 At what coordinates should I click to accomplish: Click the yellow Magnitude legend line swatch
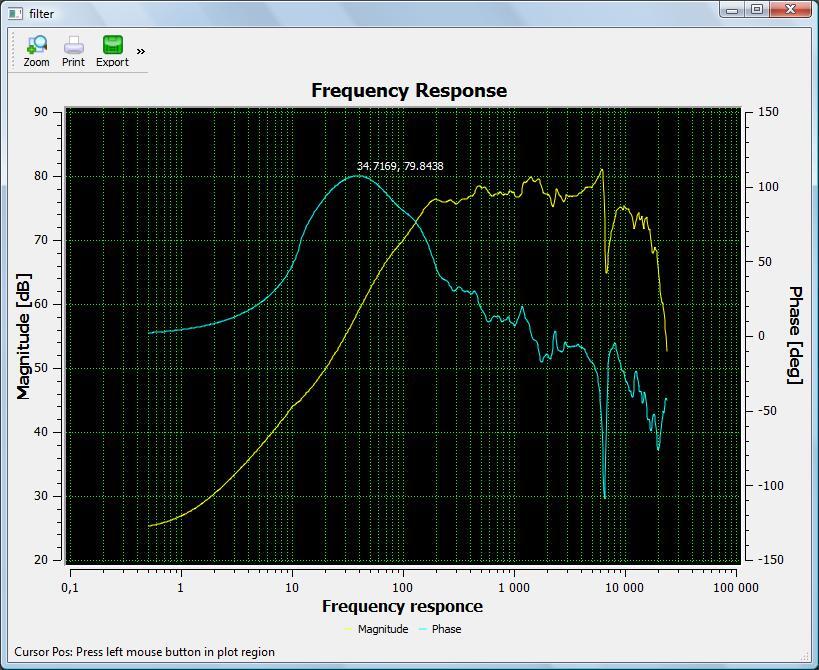[348, 629]
